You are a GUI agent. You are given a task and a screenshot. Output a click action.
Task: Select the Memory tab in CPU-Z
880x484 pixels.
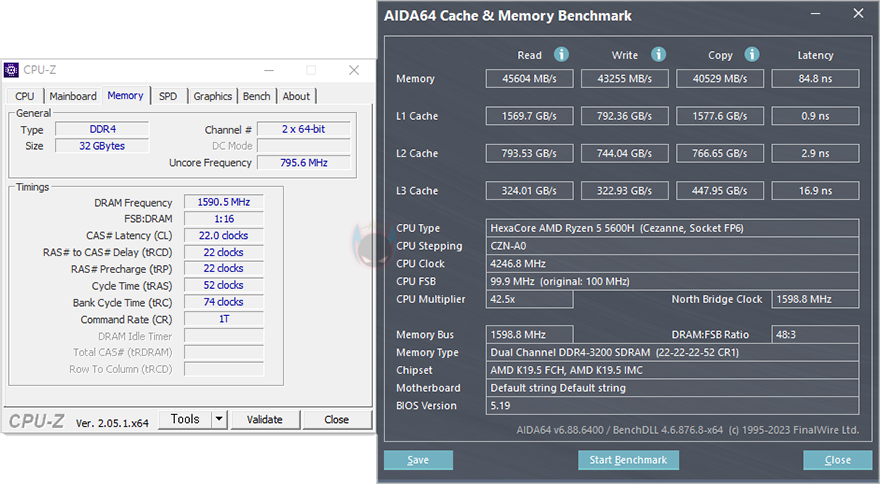point(126,95)
